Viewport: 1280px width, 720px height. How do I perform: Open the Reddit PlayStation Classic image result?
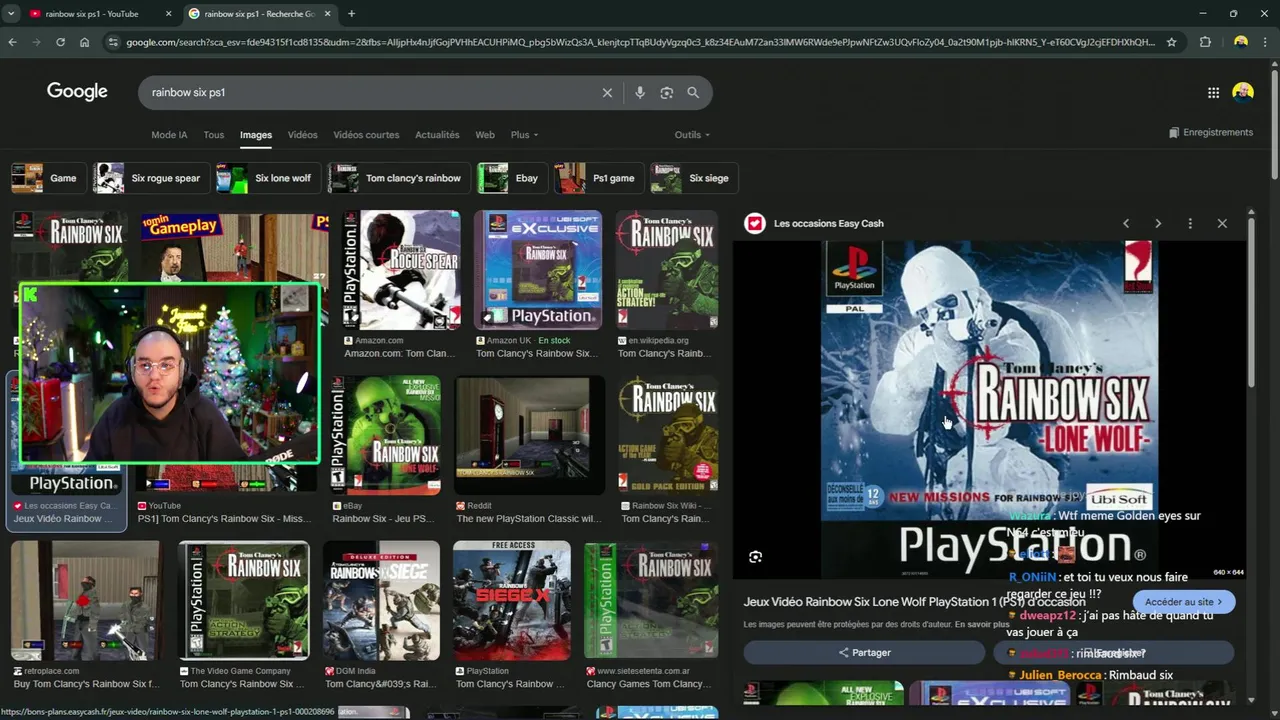coord(529,435)
